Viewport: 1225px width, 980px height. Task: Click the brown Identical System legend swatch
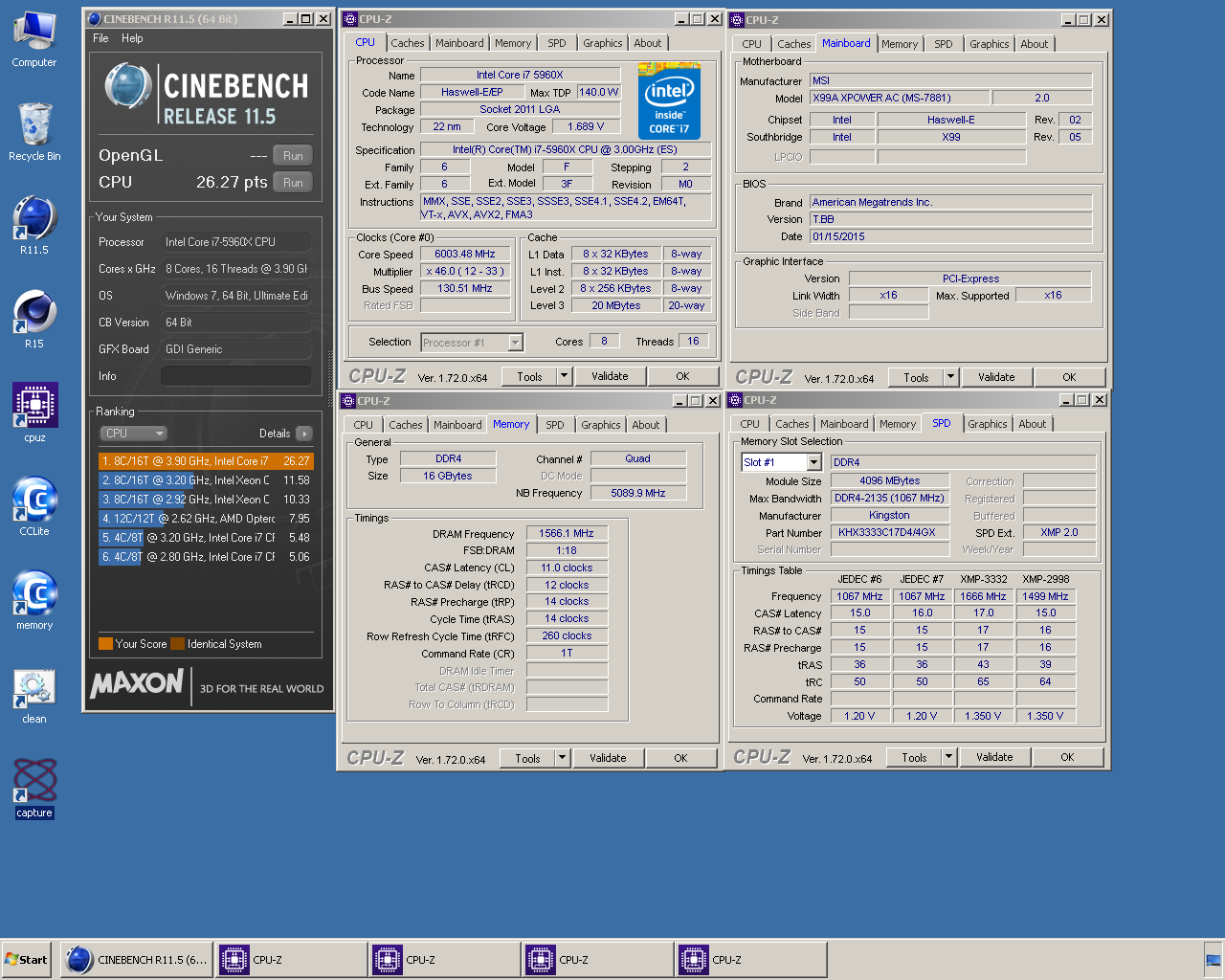(x=177, y=644)
